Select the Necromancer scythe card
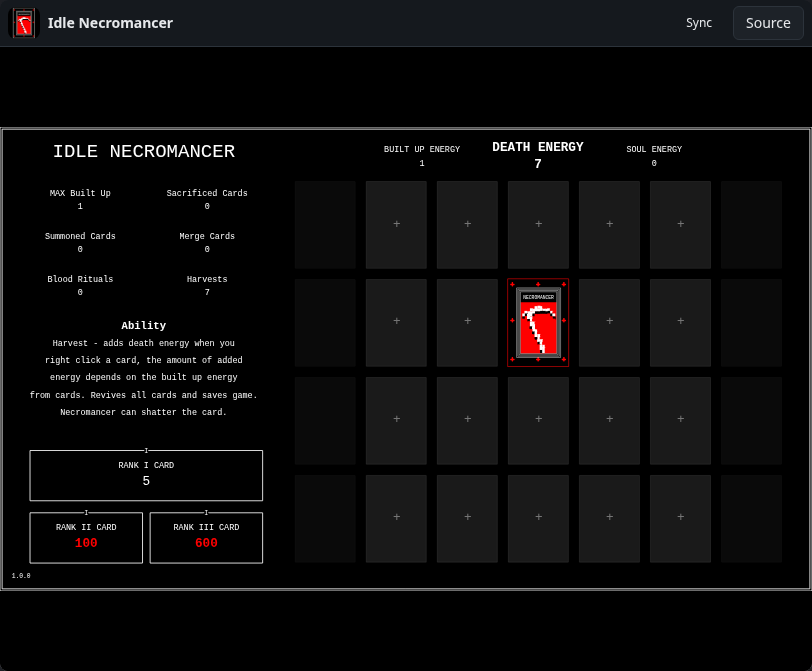The image size is (812, 671). pos(538,323)
